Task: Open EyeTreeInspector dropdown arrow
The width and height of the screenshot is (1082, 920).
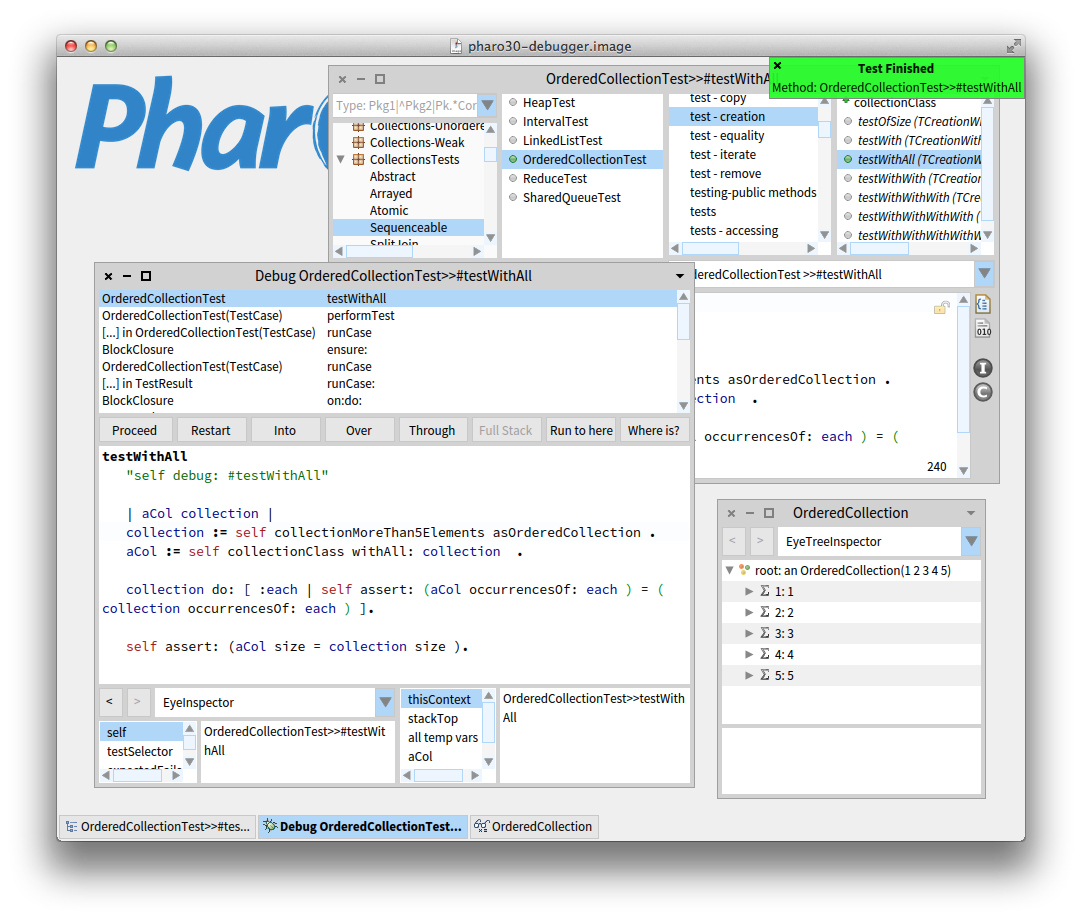Action: point(971,542)
